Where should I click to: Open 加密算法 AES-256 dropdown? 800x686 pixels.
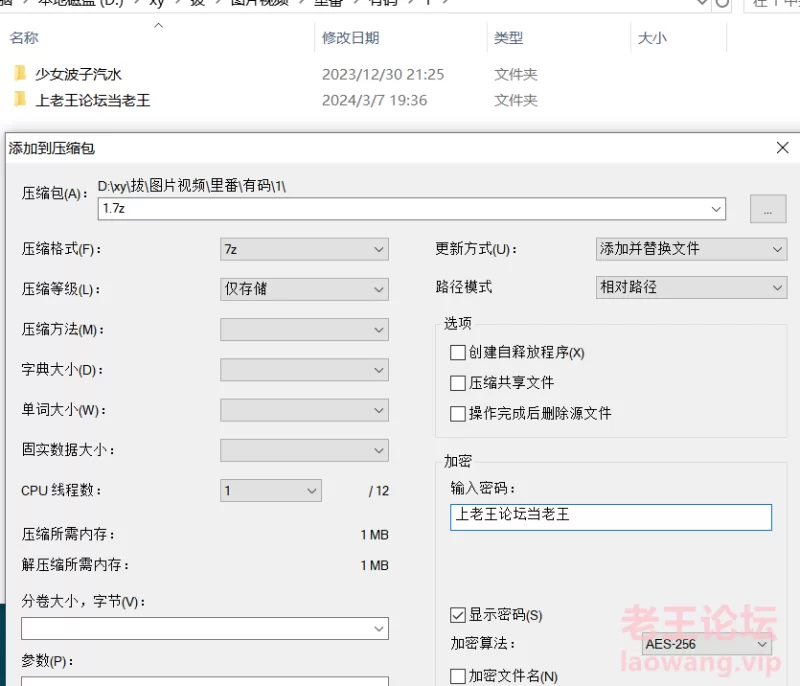pos(707,644)
